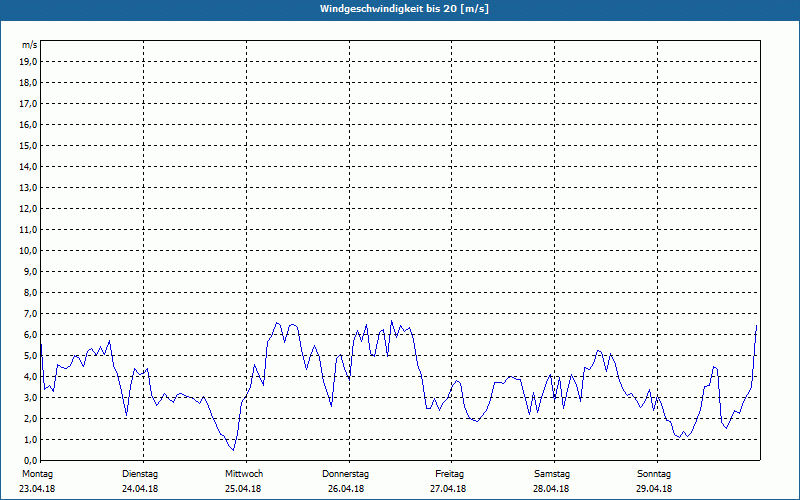Click the date 27.04.18

[x=448, y=488]
